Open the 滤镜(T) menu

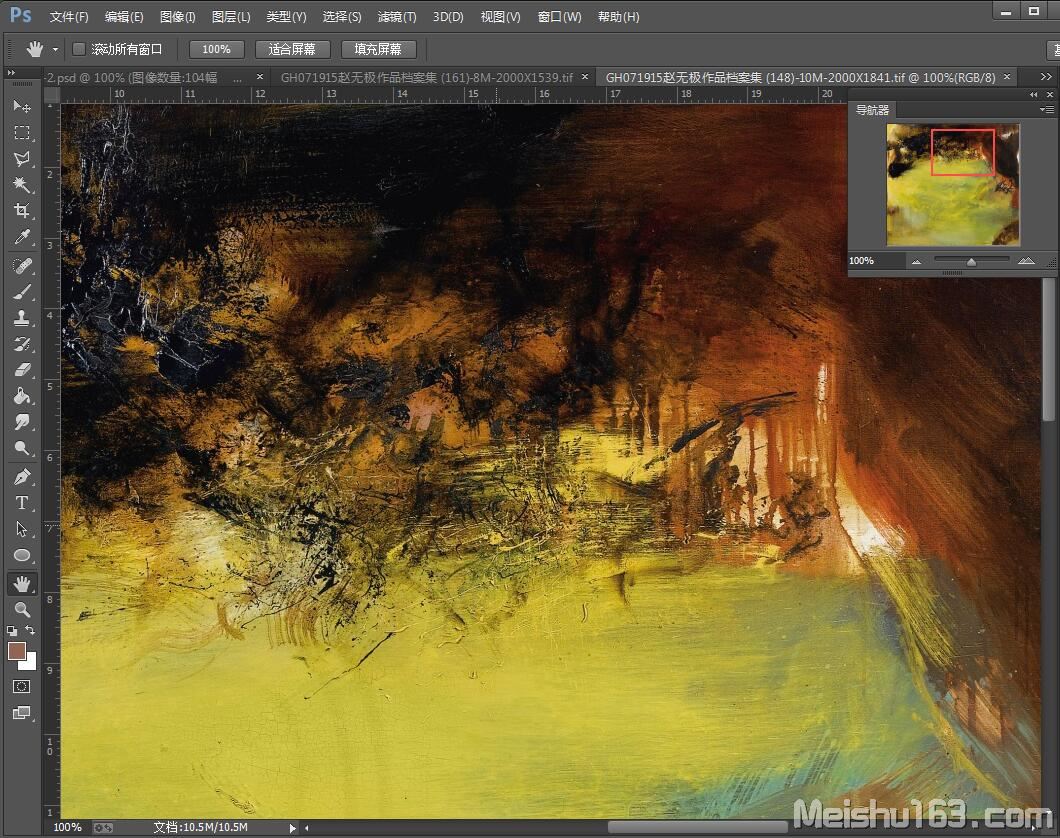pos(397,17)
